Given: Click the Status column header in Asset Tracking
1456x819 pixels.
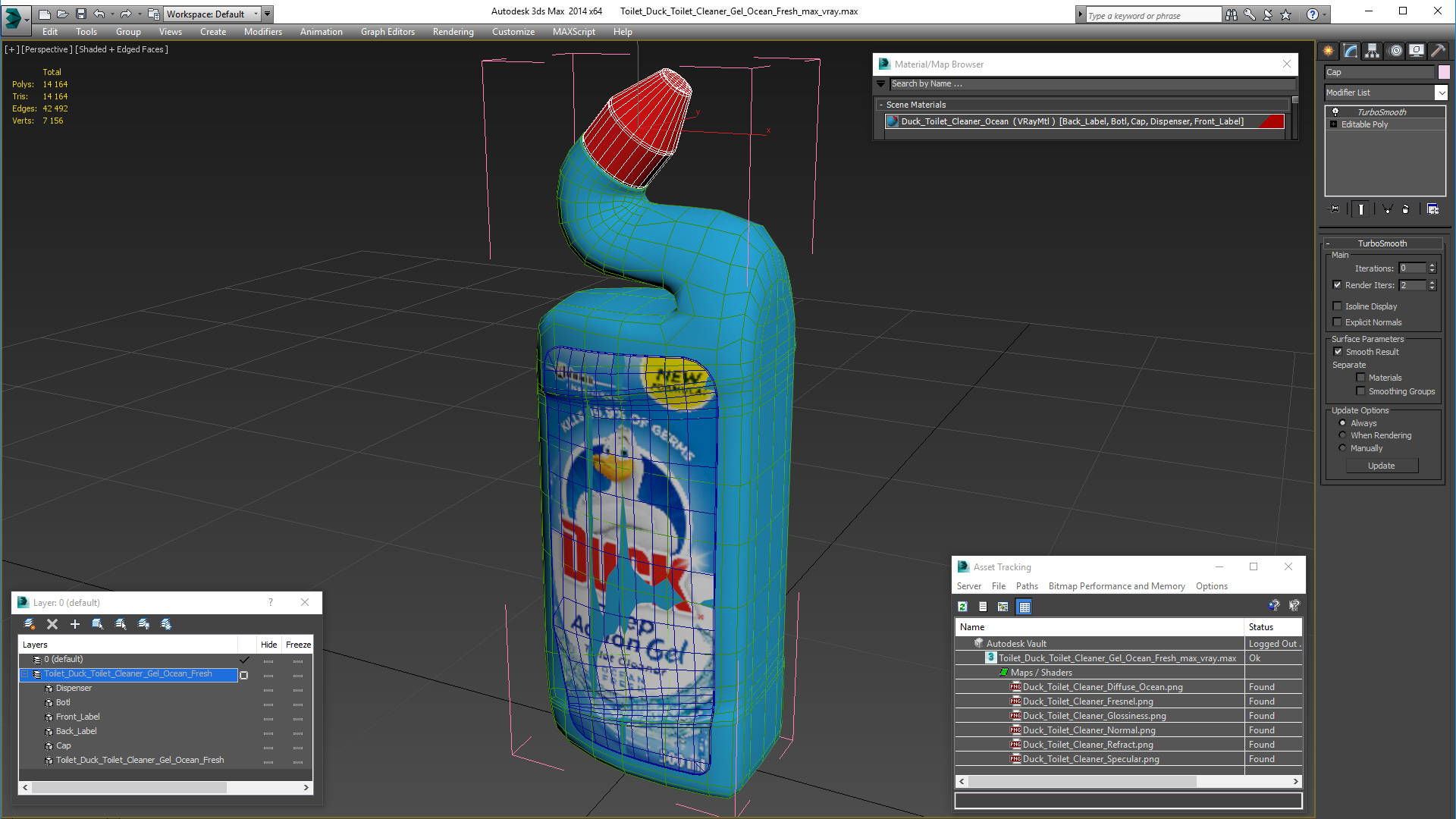Looking at the screenshot, I should [x=1273, y=627].
